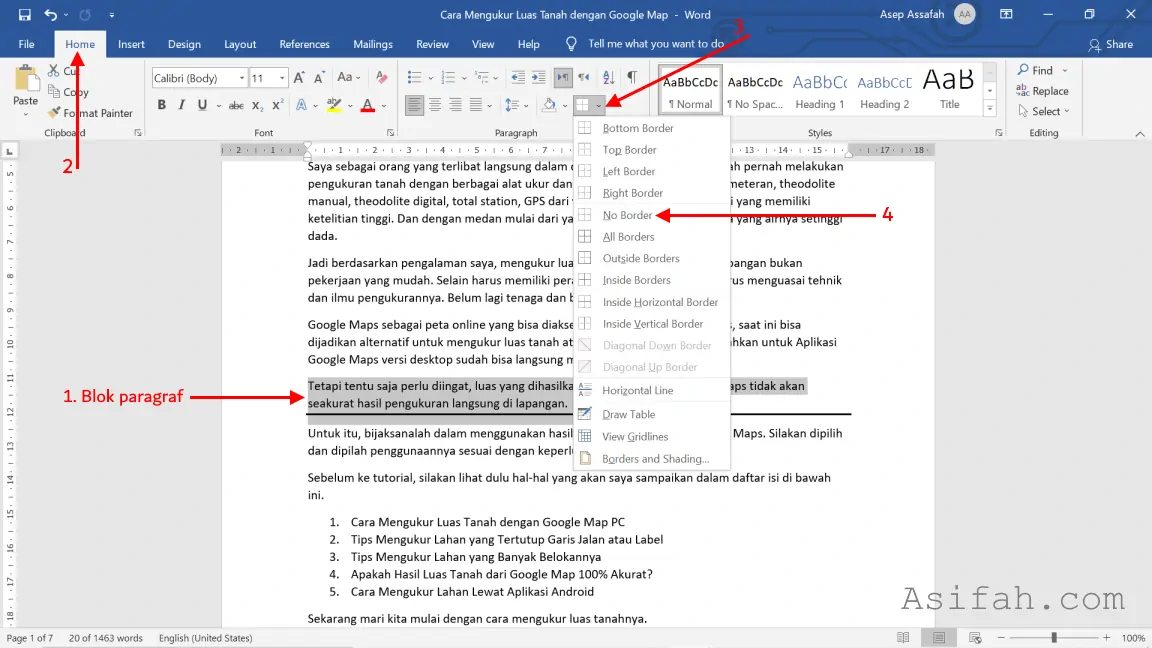This screenshot has width=1152, height=648.
Task: Click the Share button
Action: [x=1111, y=44]
